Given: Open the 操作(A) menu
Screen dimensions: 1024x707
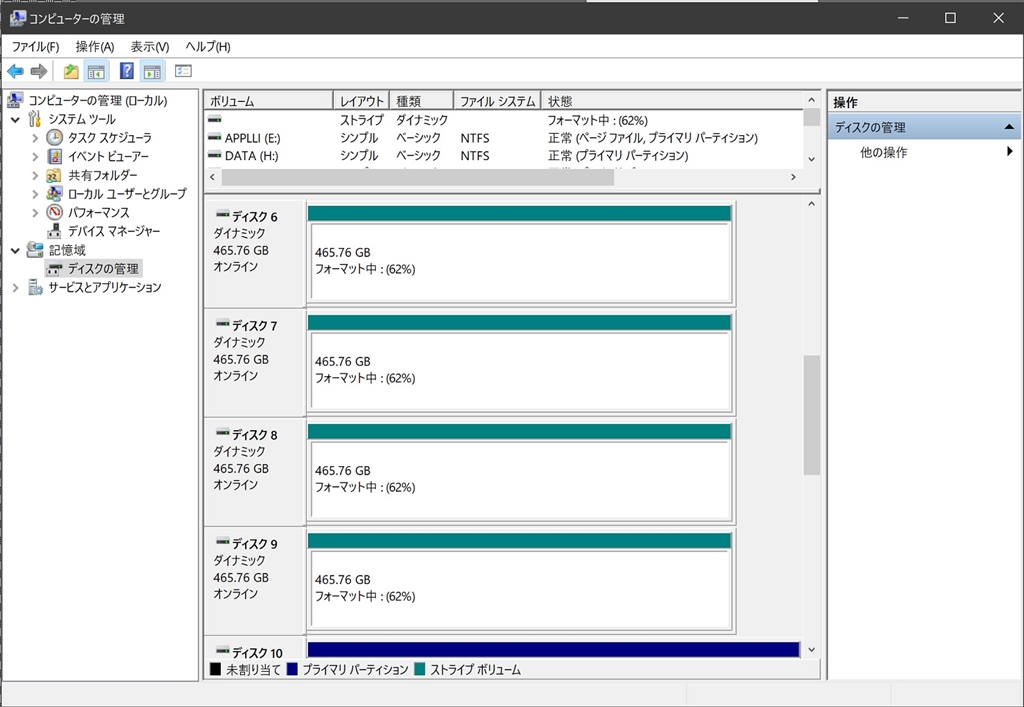Looking at the screenshot, I should point(95,47).
